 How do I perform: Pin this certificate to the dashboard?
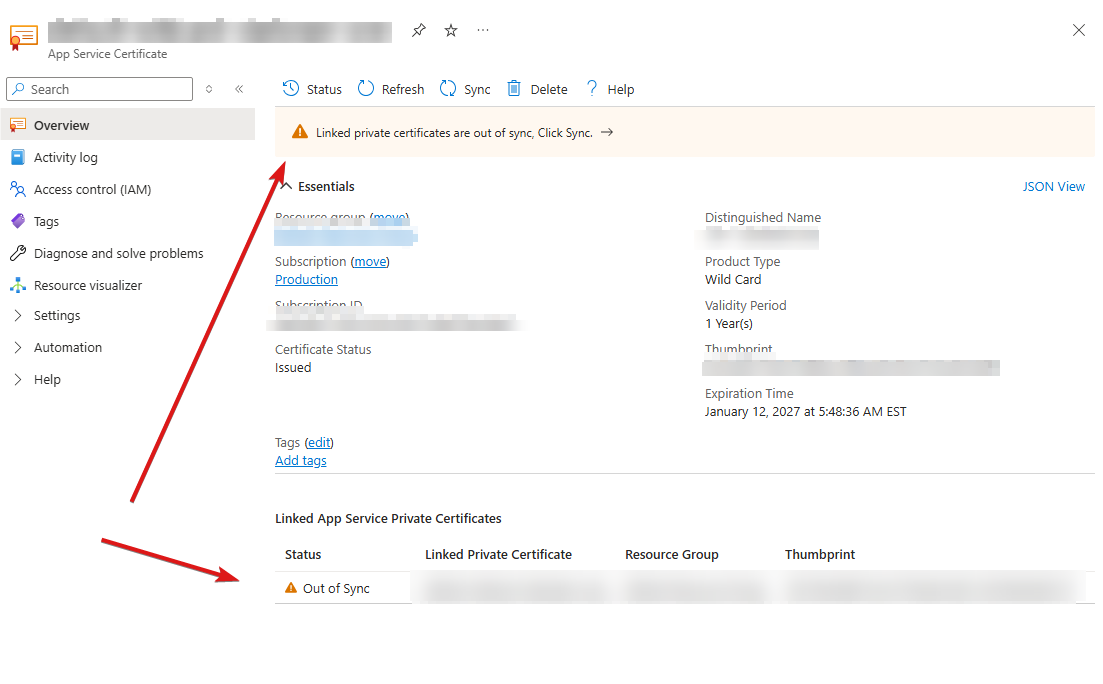click(419, 30)
